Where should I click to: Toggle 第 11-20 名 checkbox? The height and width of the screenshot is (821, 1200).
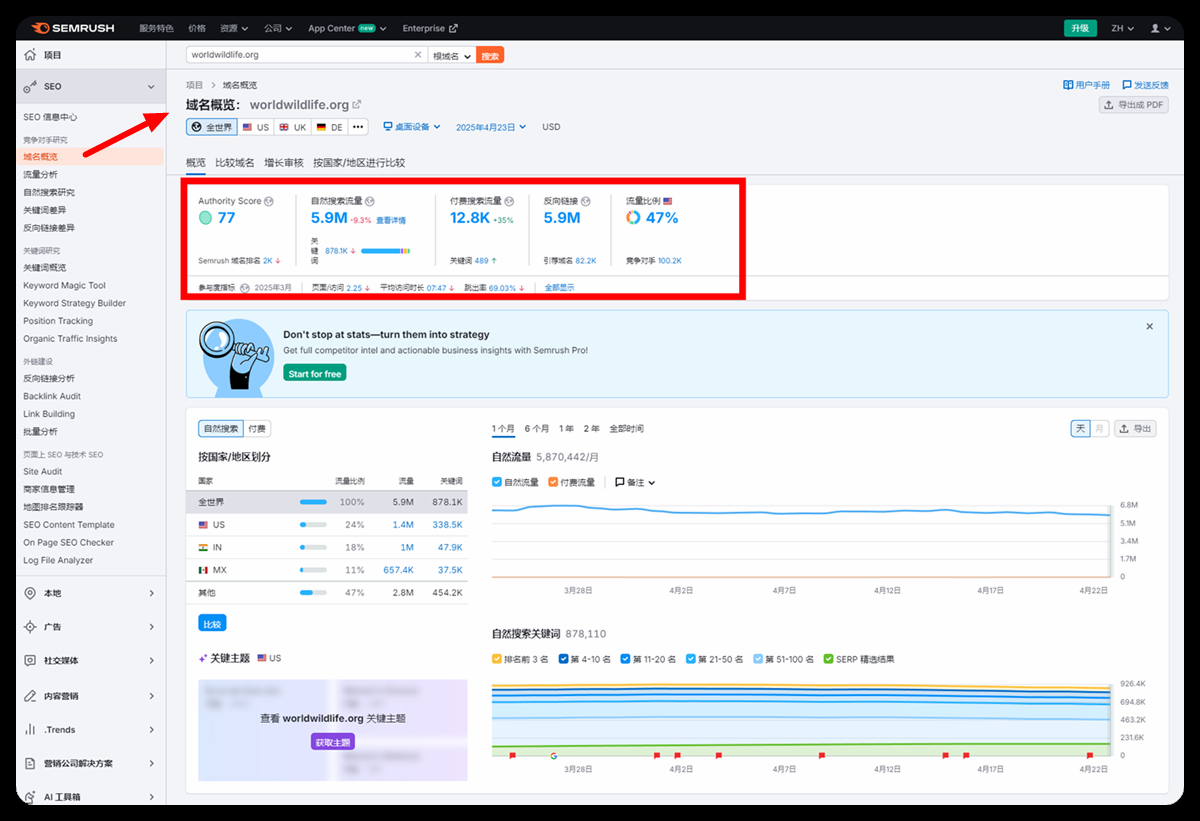click(625, 659)
